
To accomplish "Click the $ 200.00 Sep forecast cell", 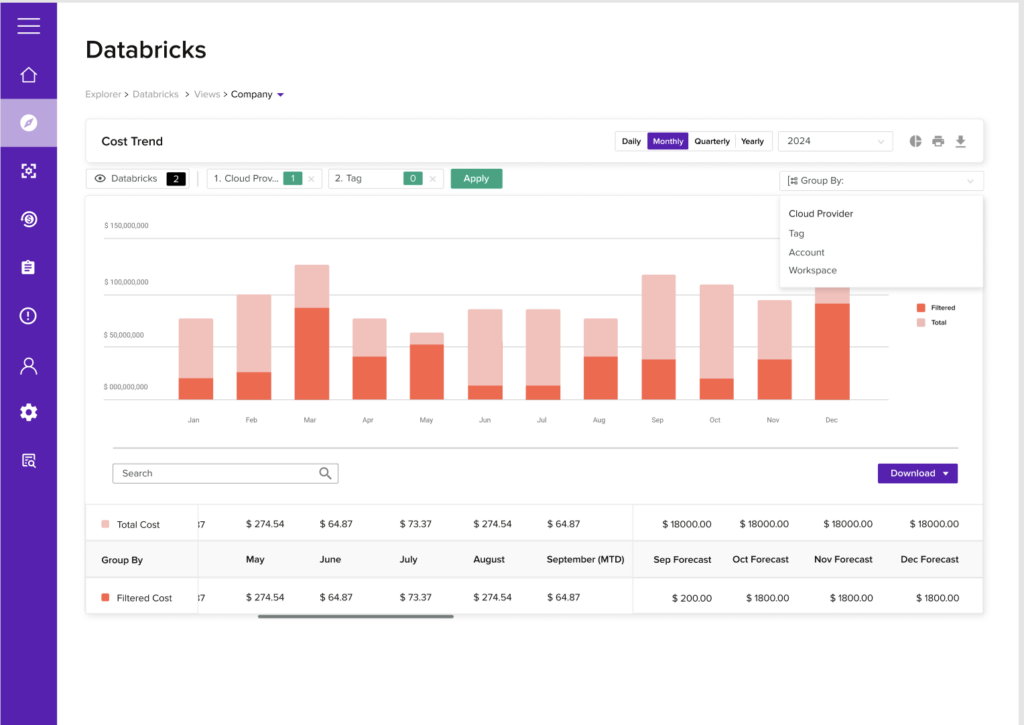I will coord(692,598).
